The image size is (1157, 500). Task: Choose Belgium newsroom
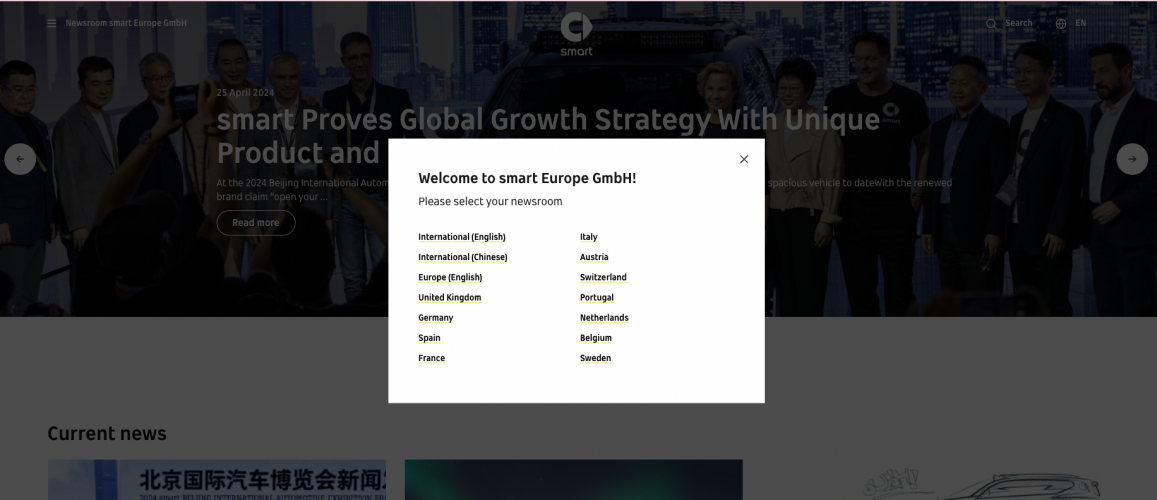click(x=595, y=338)
